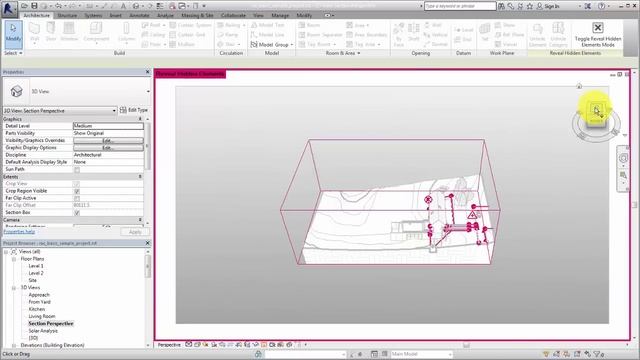
Task: Toggle the Sun Path checkbox
Action: [77, 169]
